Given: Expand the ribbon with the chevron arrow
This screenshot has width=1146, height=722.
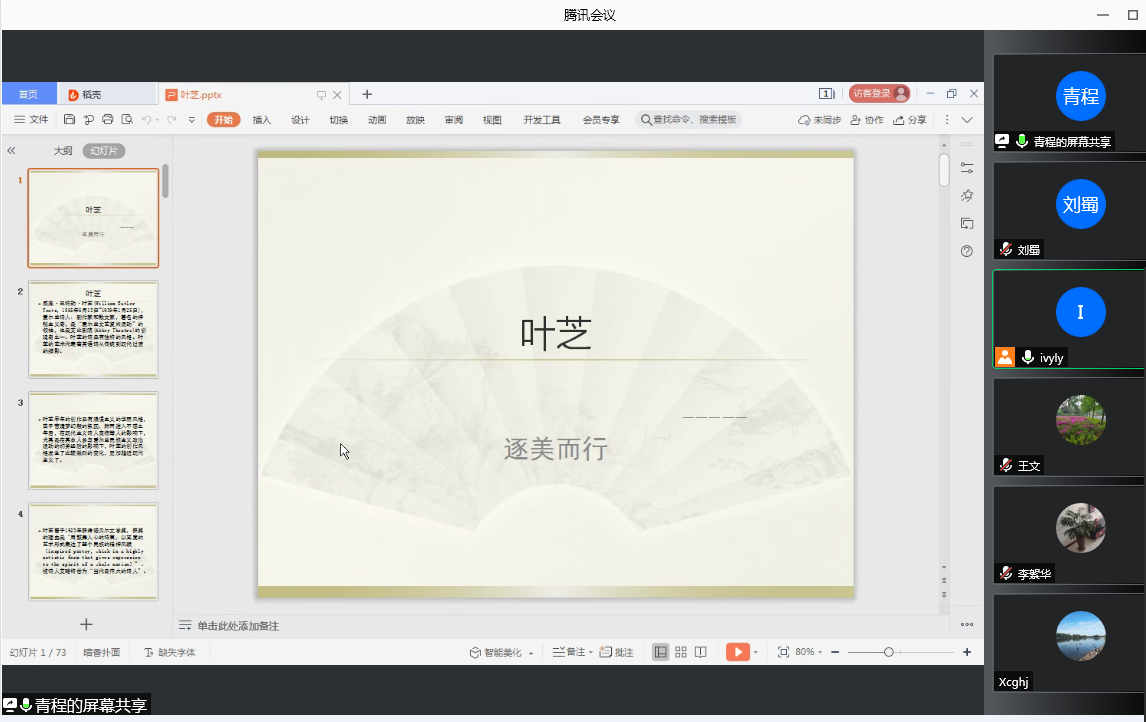Looking at the screenshot, I should pos(967,120).
